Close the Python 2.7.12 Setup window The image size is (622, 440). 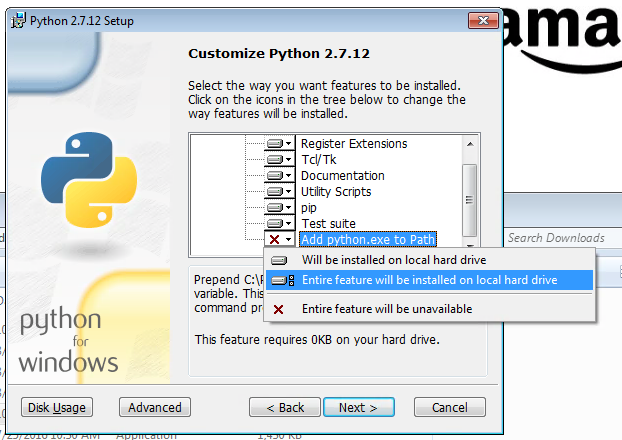(x=483, y=20)
